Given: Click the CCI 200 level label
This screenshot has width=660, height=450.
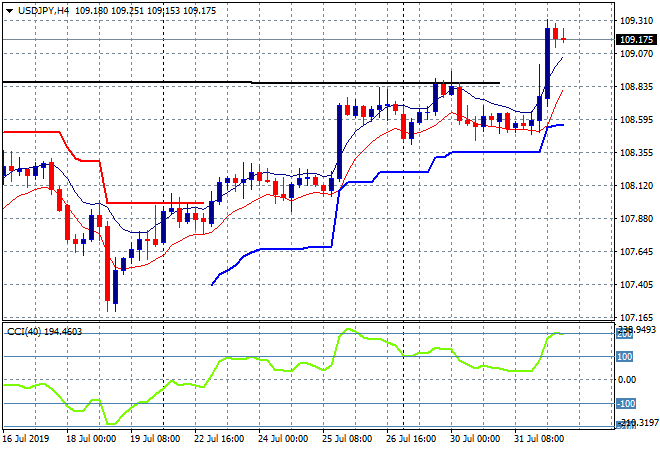Looking at the screenshot, I should (x=624, y=334).
